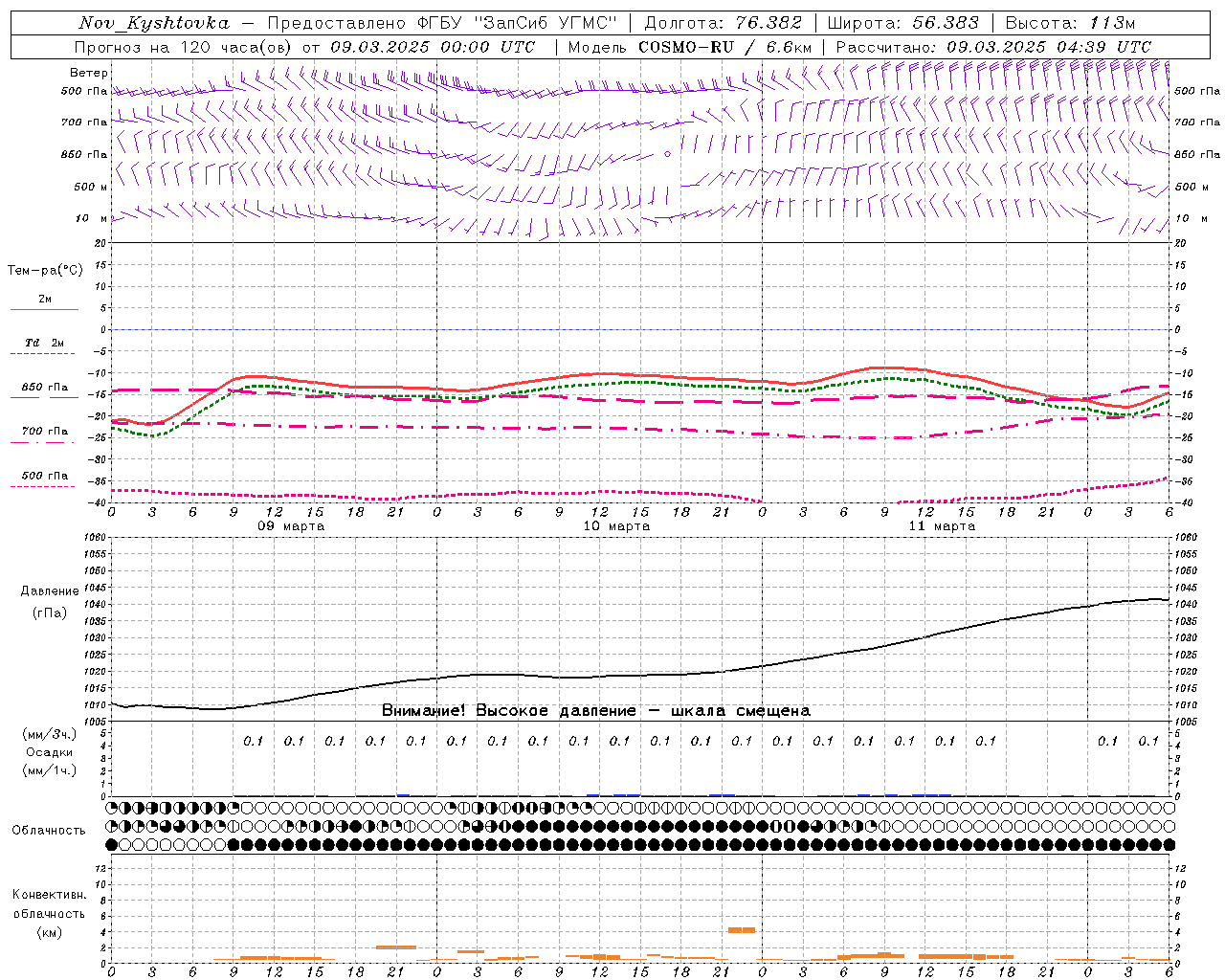Click the Td 2м dew point legend entry

pyautogui.click(x=44, y=347)
